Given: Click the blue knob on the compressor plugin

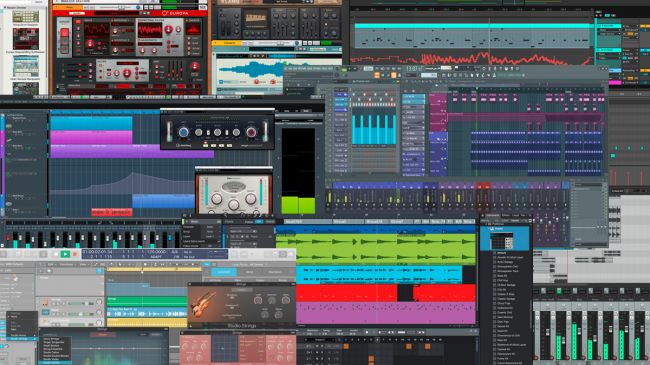Looking at the screenshot, I should click(183, 132).
